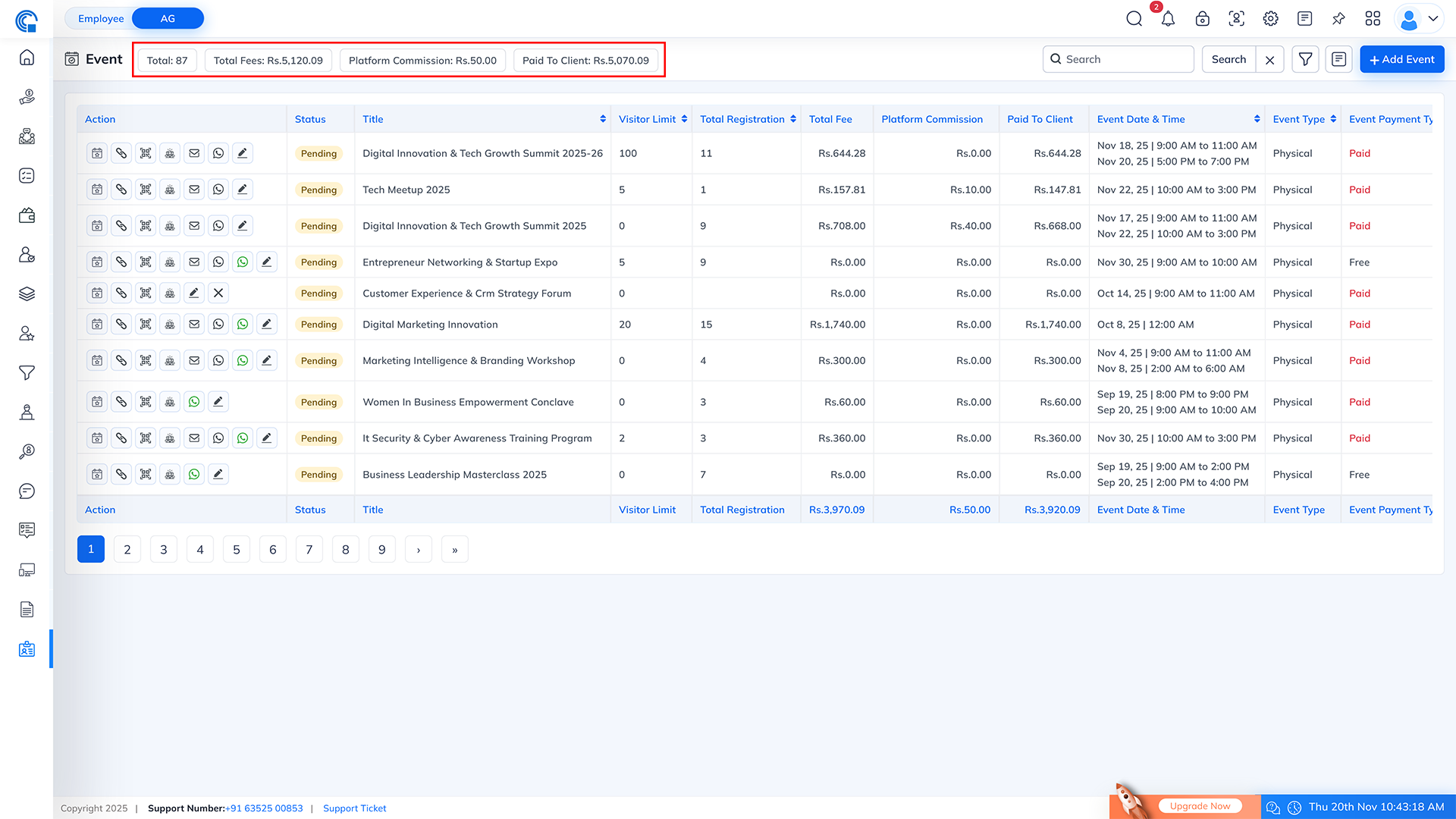Image resolution: width=1456 pixels, height=819 pixels.
Task: Click the pin icon in the top navigation
Action: [x=1338, y=18]
